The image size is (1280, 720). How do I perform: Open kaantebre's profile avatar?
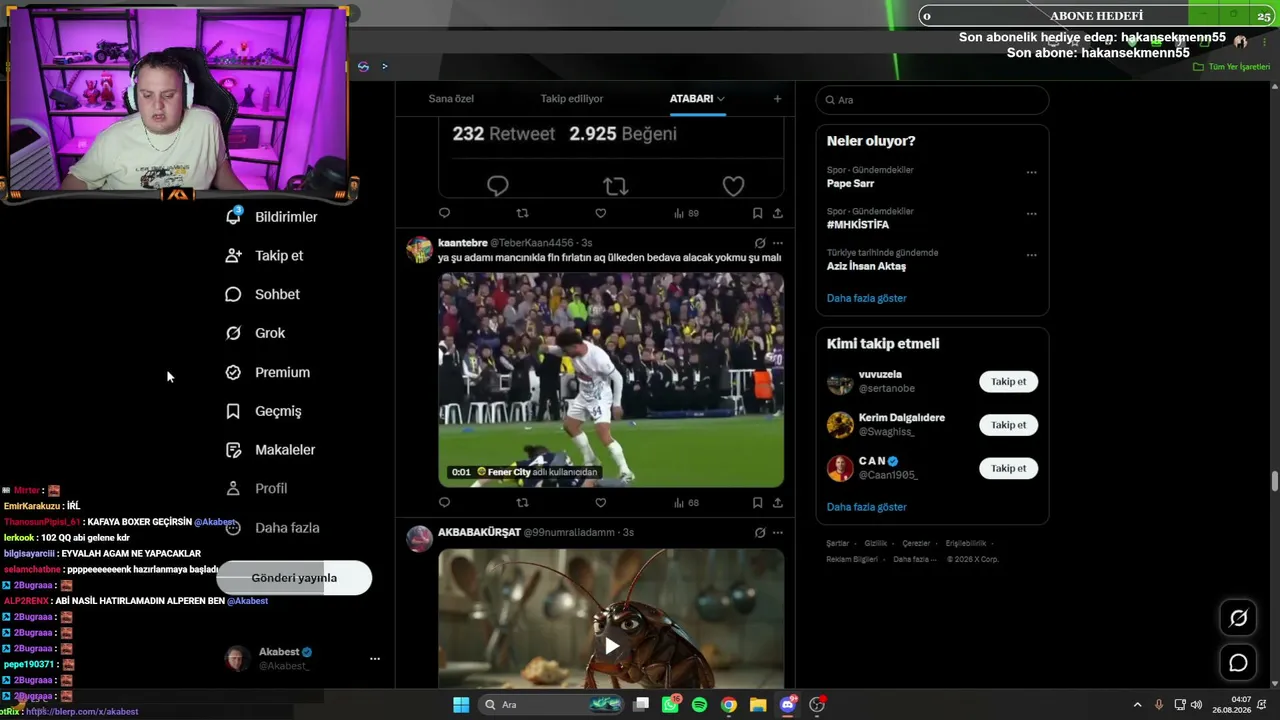coord(420,249)
